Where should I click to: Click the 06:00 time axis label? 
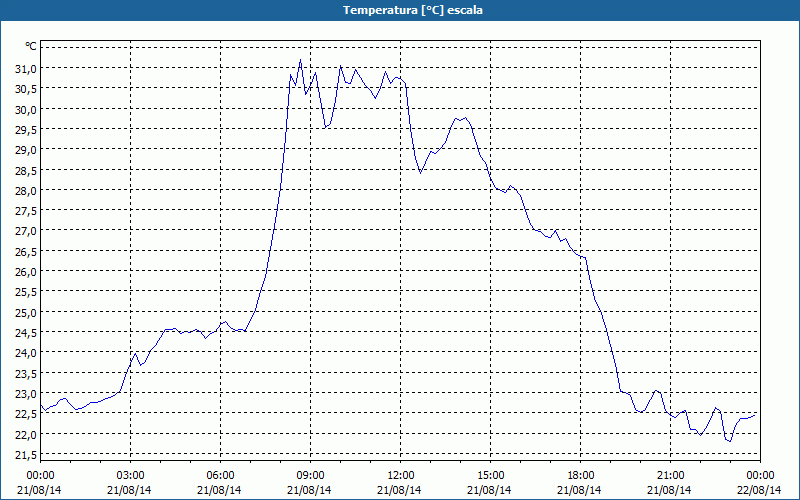pos(220,476)
